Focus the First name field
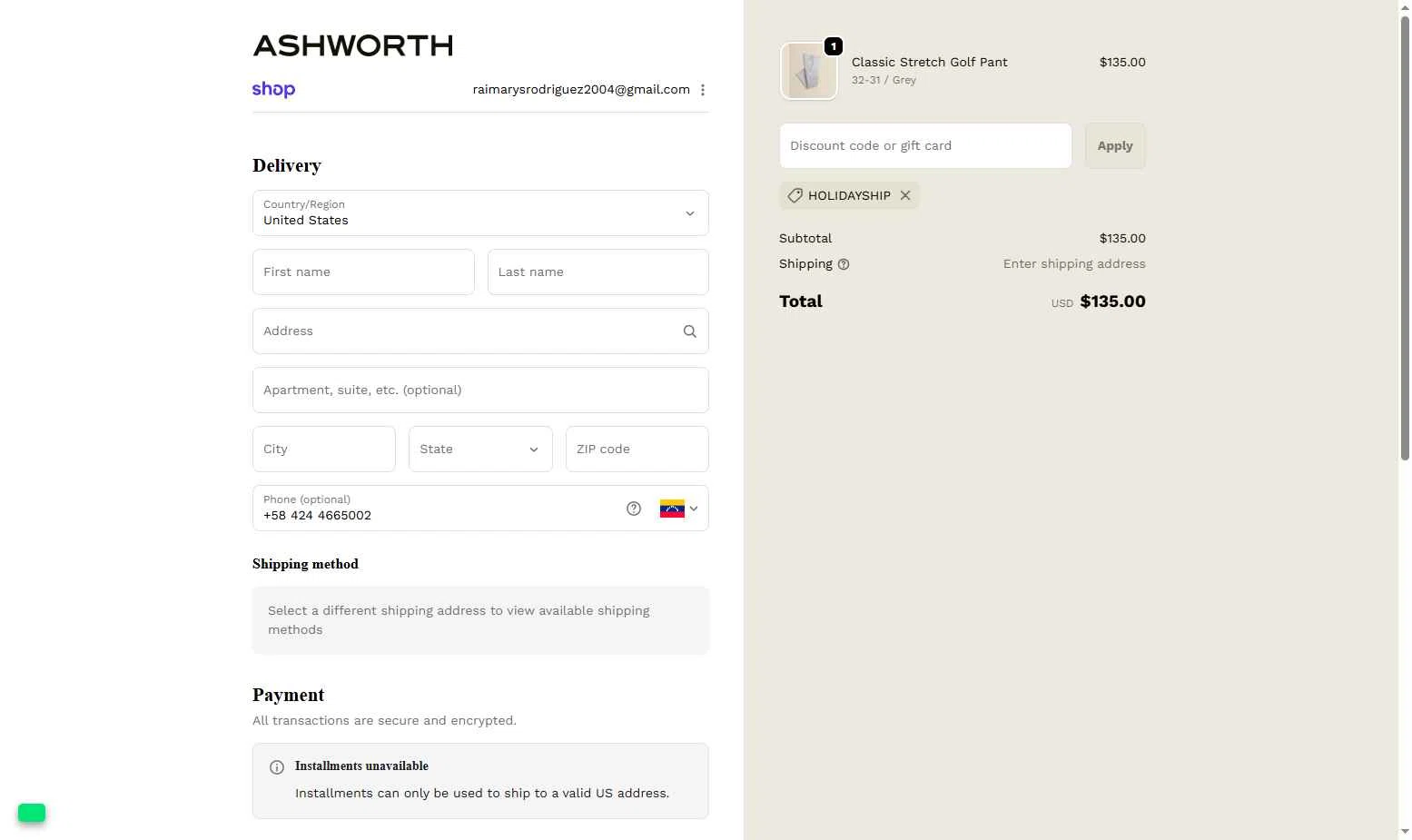 coord(363,272)
